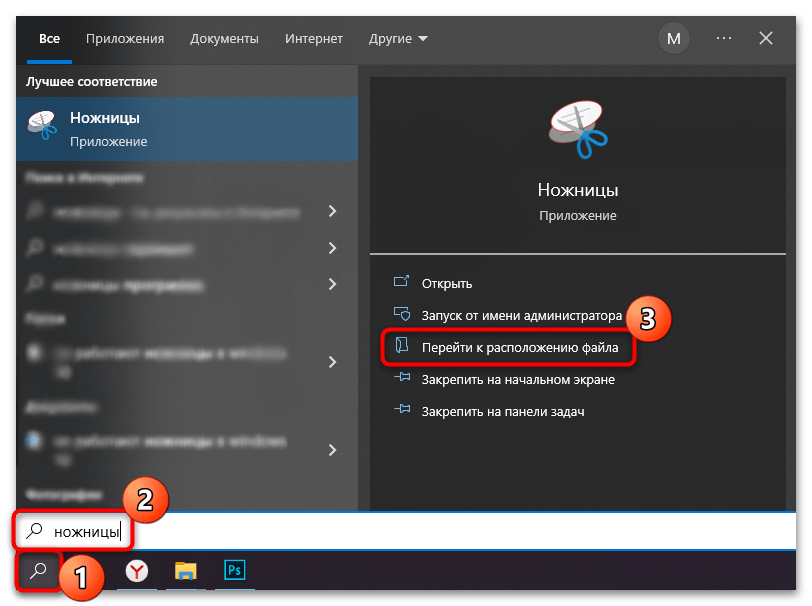The width and height of the screenshot is (812, 606).
Task: Choose Запуск от имени администратора
Action: point(521,315)
